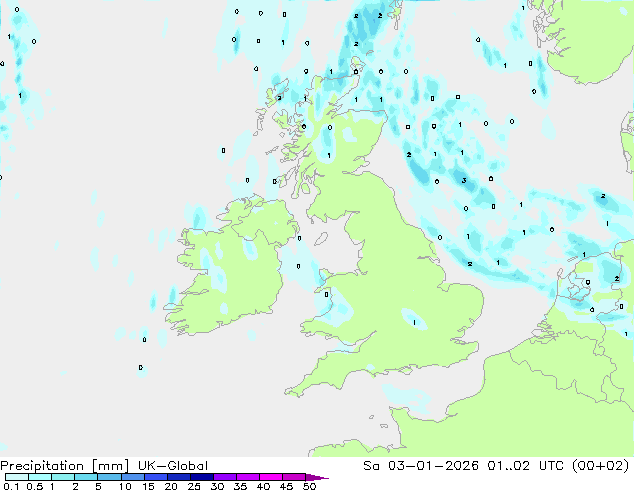Image resolution: width=634 pixels, height=490 pixels.
Task: Click the "25" legend scale label
Action: [194, 486]
